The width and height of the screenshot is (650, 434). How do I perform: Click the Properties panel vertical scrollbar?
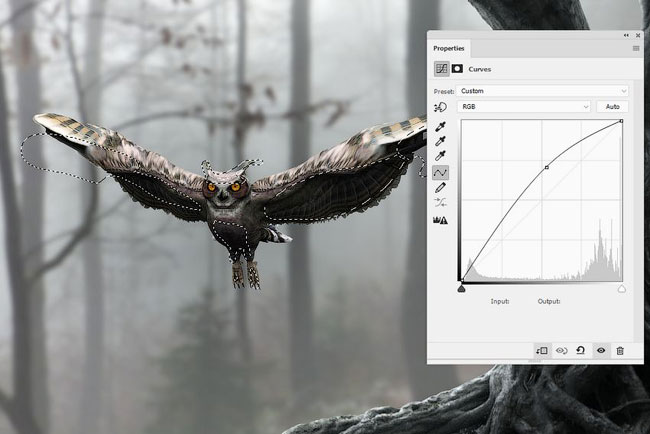[638, 211]
